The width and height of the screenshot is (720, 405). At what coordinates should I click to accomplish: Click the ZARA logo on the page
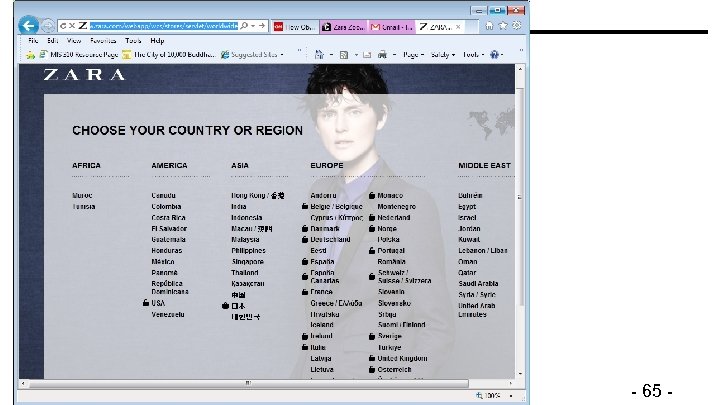[x=84, y=74]
